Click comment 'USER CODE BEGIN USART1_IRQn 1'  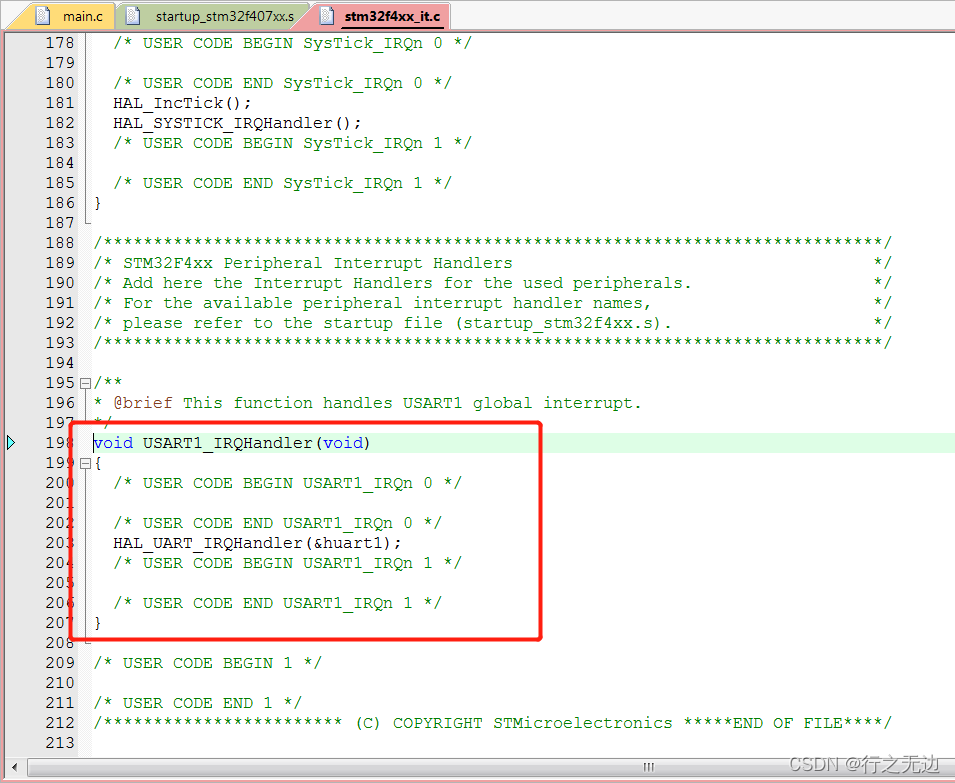[x=287, y=563]
